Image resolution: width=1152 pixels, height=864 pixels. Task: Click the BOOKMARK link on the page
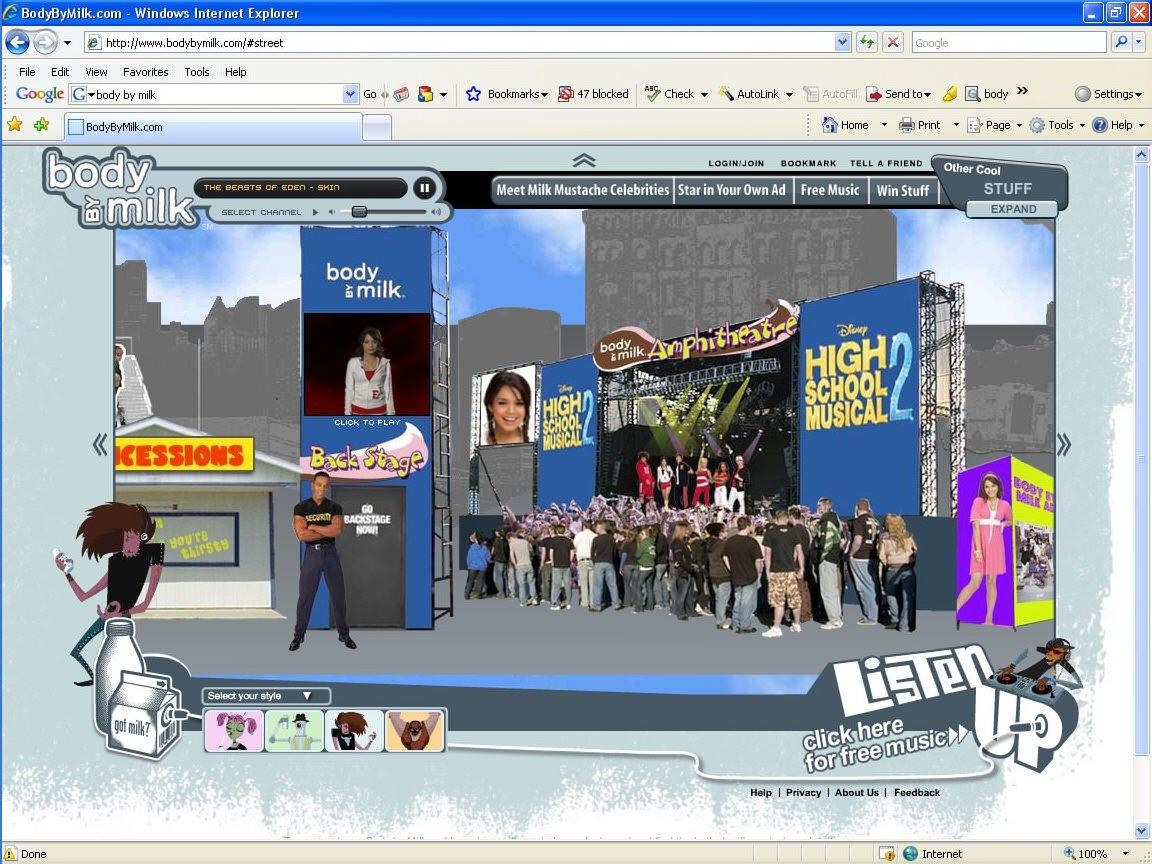coord(808,163)
